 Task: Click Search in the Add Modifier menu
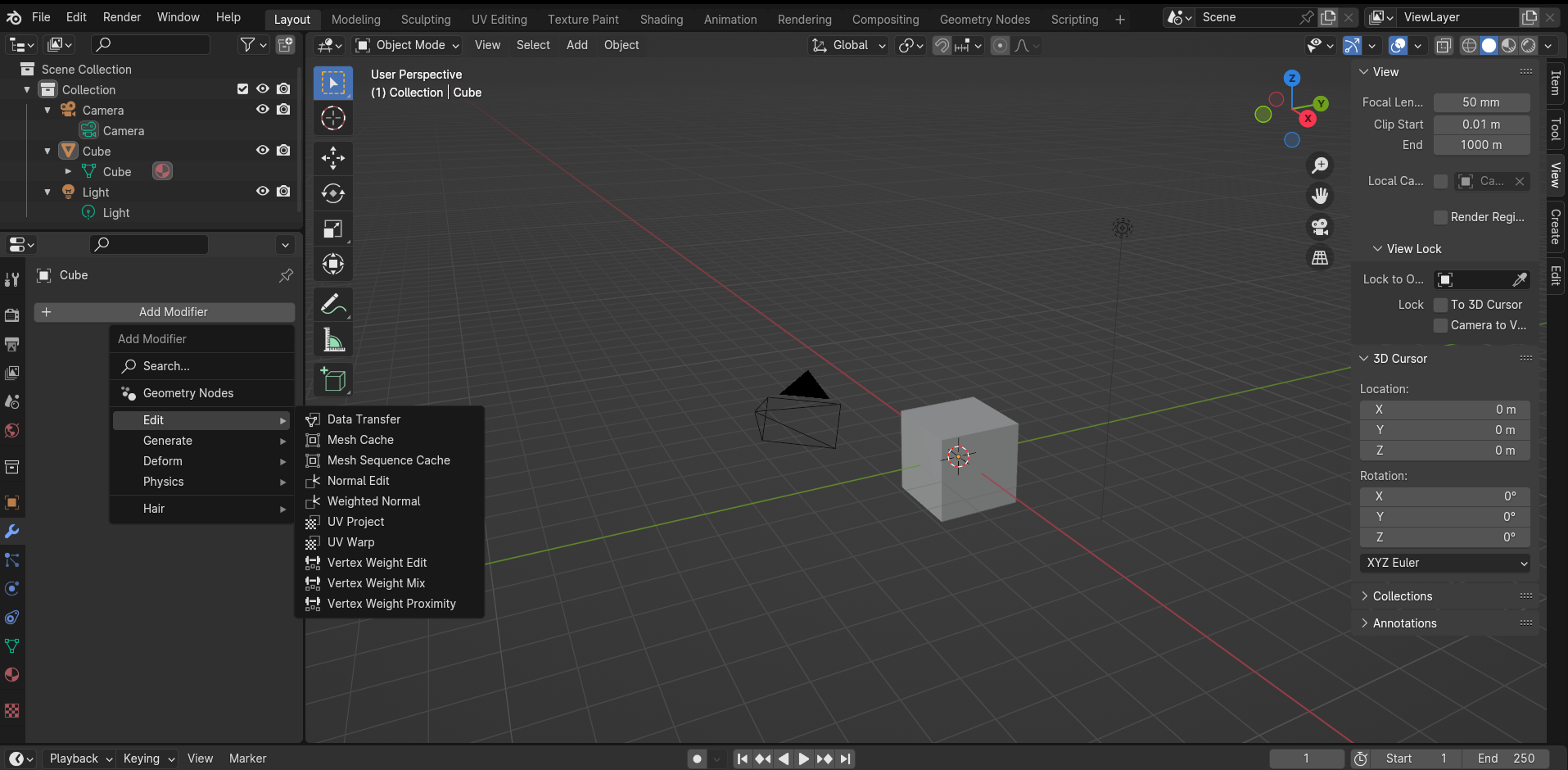point(202,366)
